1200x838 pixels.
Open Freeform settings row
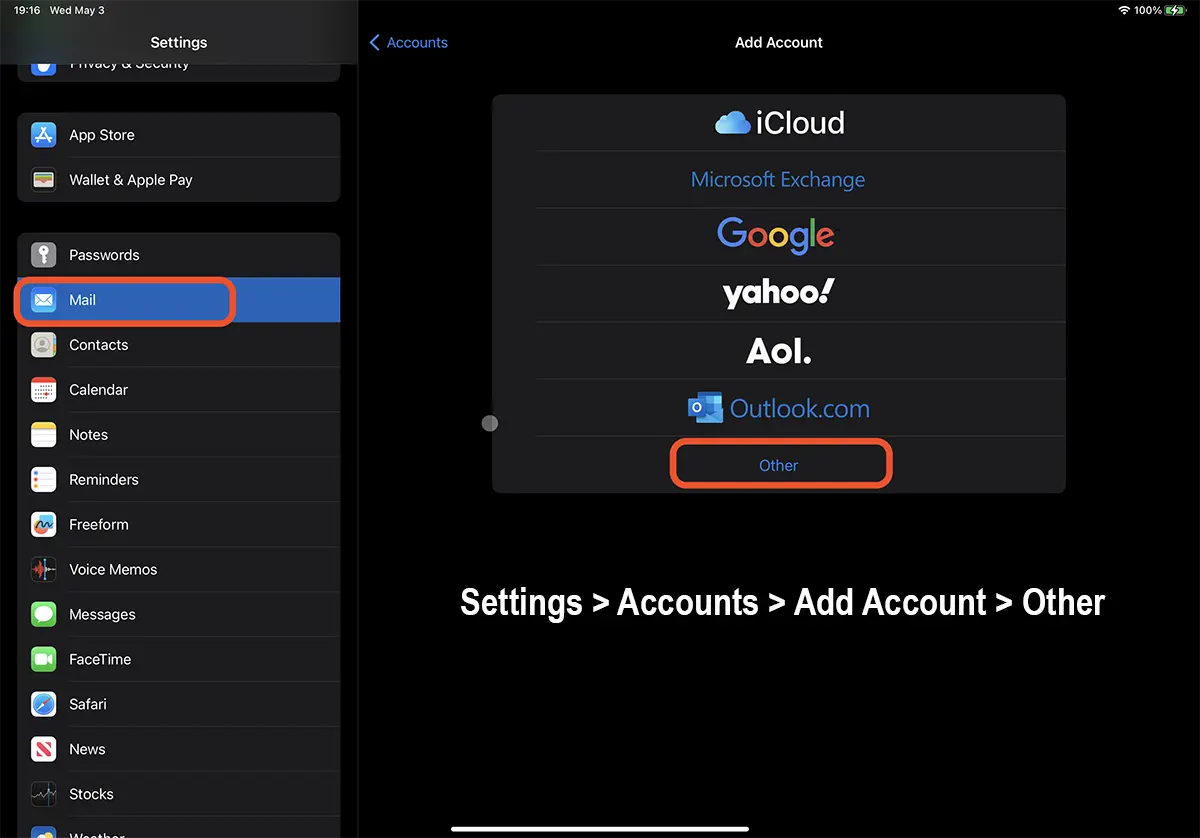click(179, 525)
